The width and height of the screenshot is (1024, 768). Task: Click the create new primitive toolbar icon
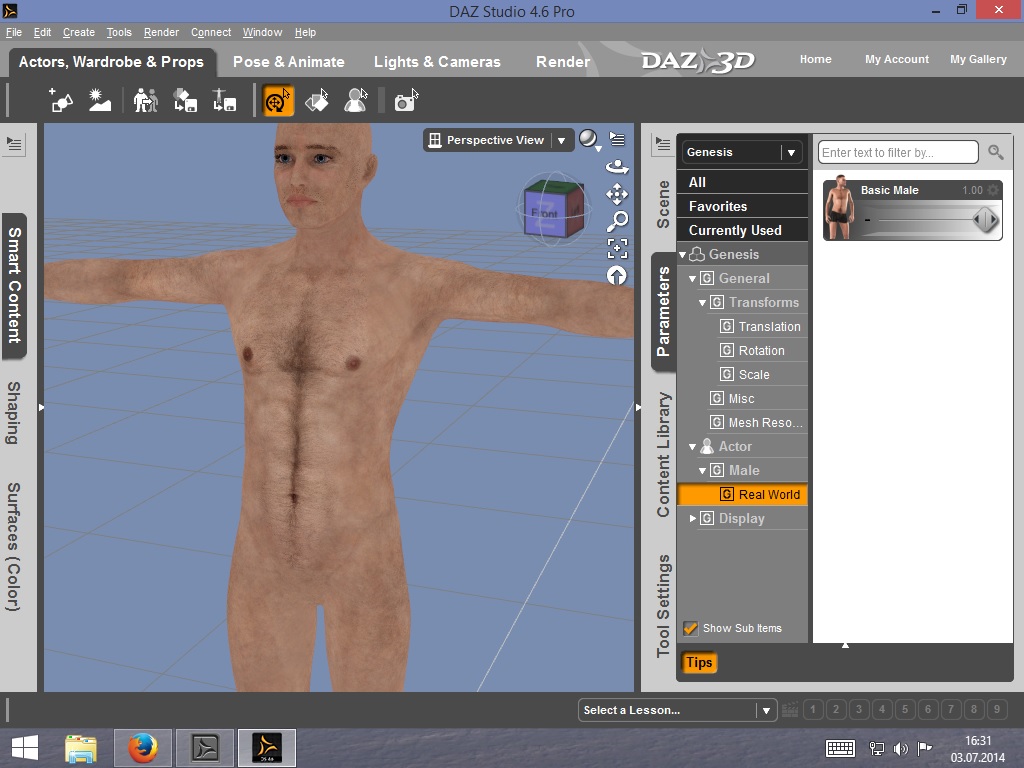click(x=61, y=101)
